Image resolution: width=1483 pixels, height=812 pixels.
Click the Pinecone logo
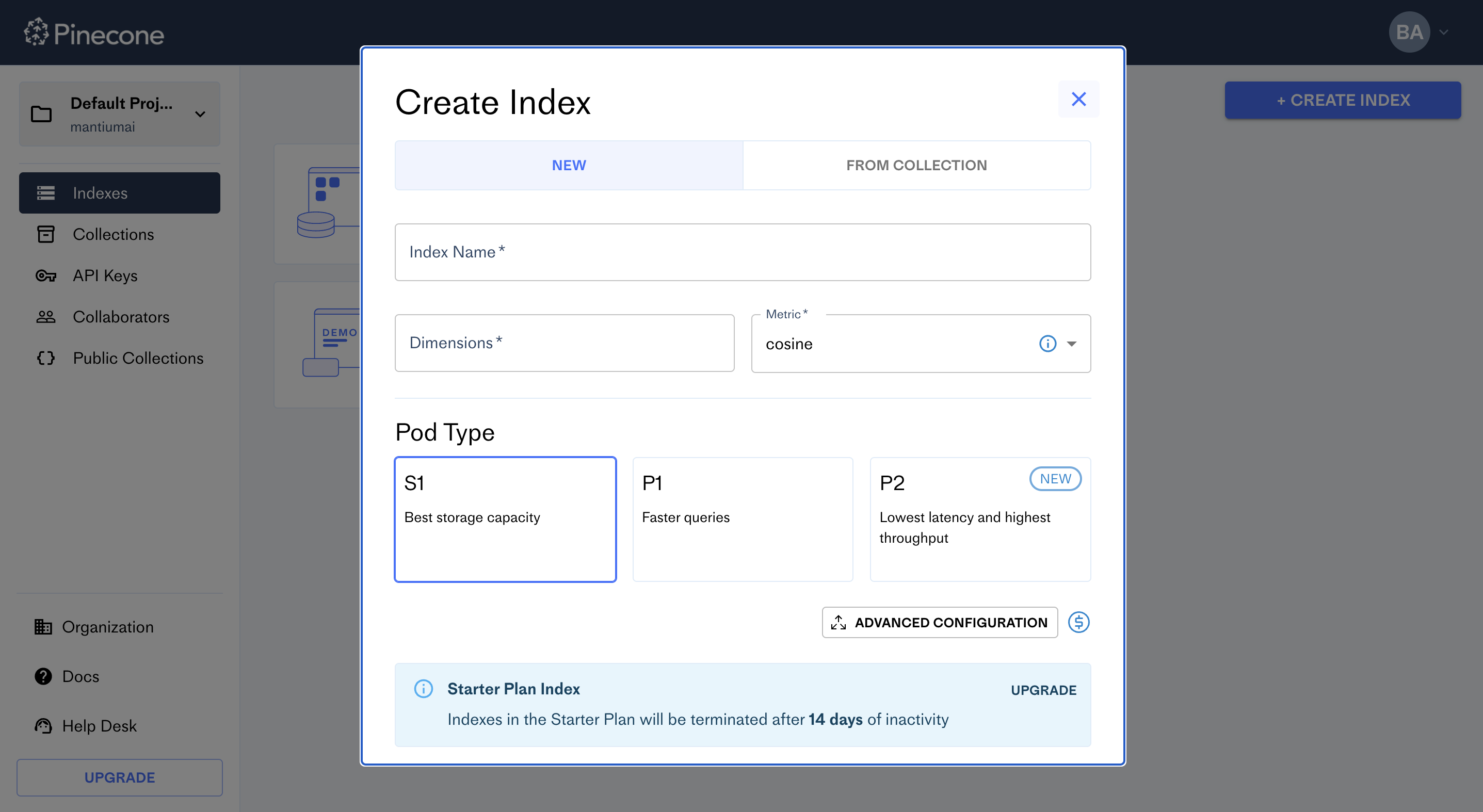coord(94,34)
